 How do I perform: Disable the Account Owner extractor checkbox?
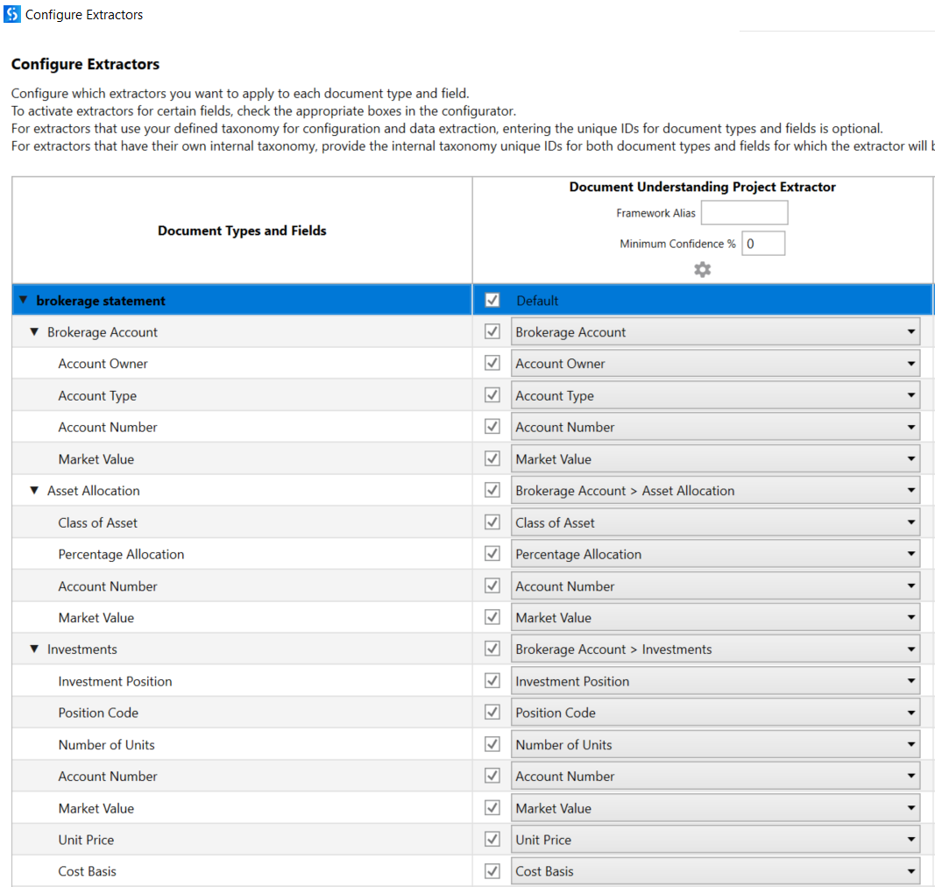[x=491, y=362]
